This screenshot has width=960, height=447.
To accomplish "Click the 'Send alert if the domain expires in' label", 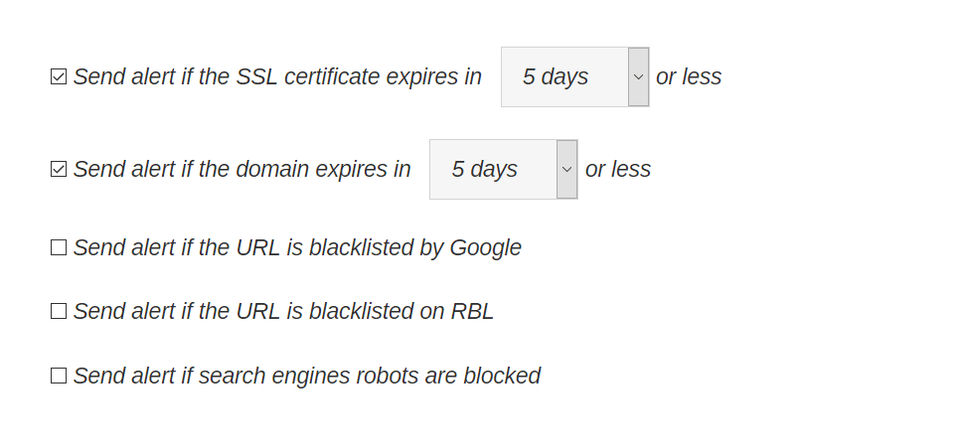I will [x=242, y=170].
